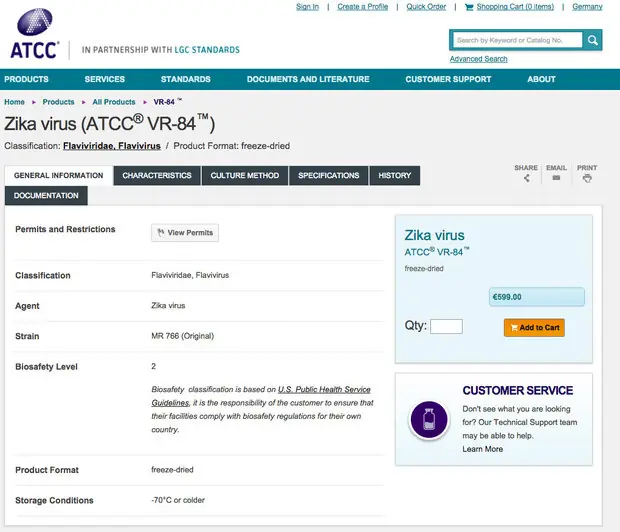Click the 'Zika virus' Agent value
Image resolution: width=620 pixels, height=532 pixels.
168,305
